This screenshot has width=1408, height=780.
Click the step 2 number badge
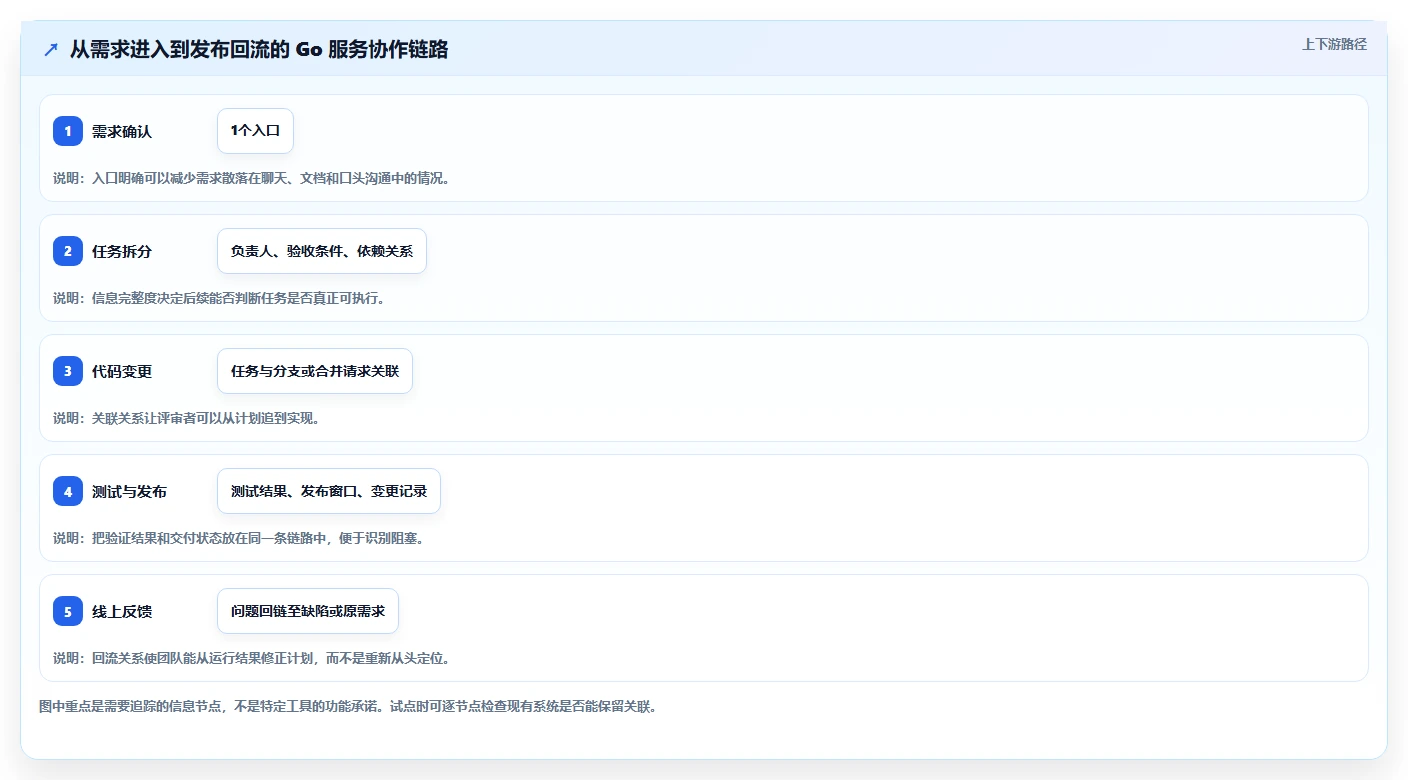click(x=68, y=251)
